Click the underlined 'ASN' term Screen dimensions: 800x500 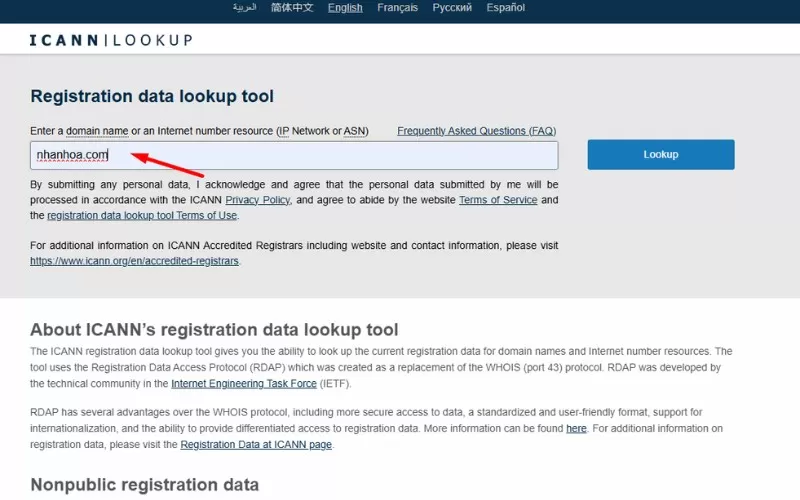(x=357, y=131)
